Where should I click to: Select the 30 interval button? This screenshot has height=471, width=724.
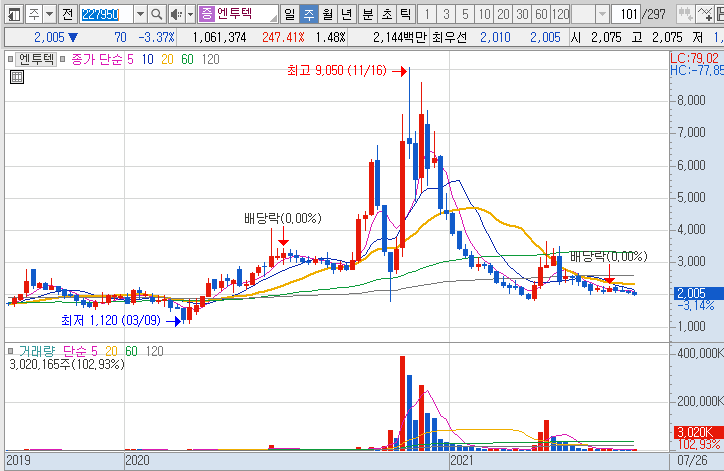[x=522, y=14]
